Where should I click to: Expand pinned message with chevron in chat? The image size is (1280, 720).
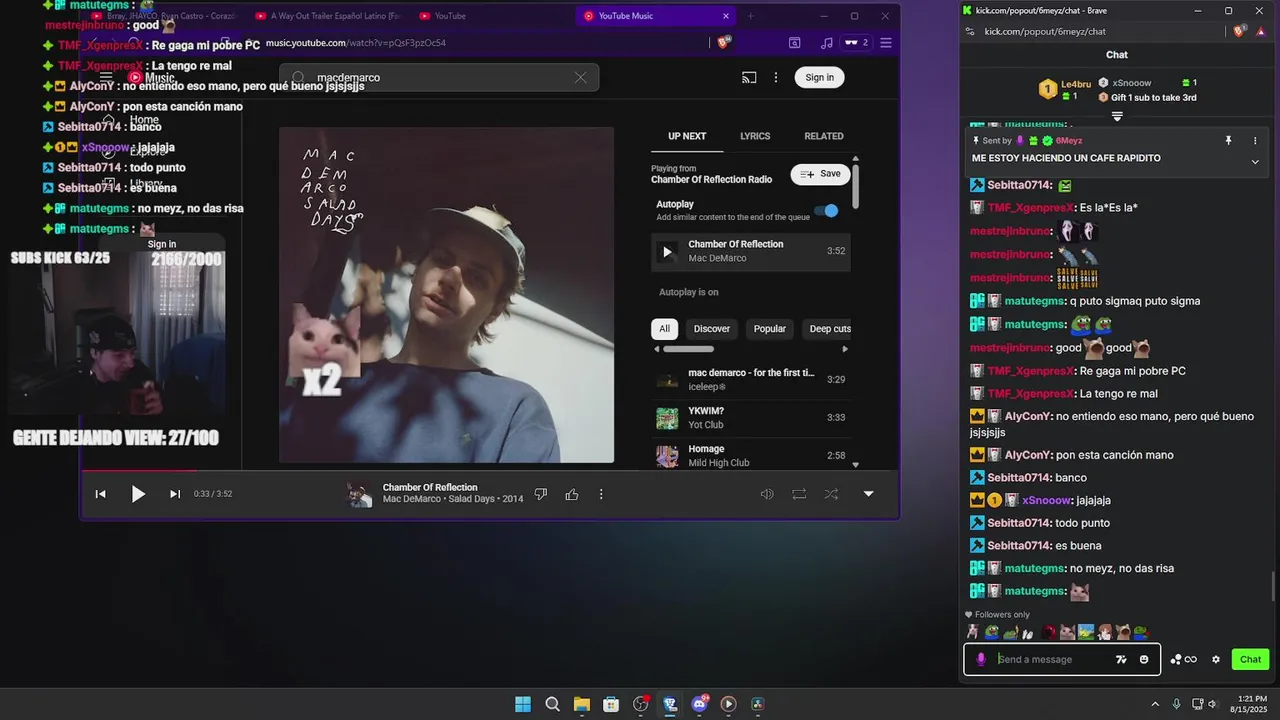click(x=1255, y=162)
